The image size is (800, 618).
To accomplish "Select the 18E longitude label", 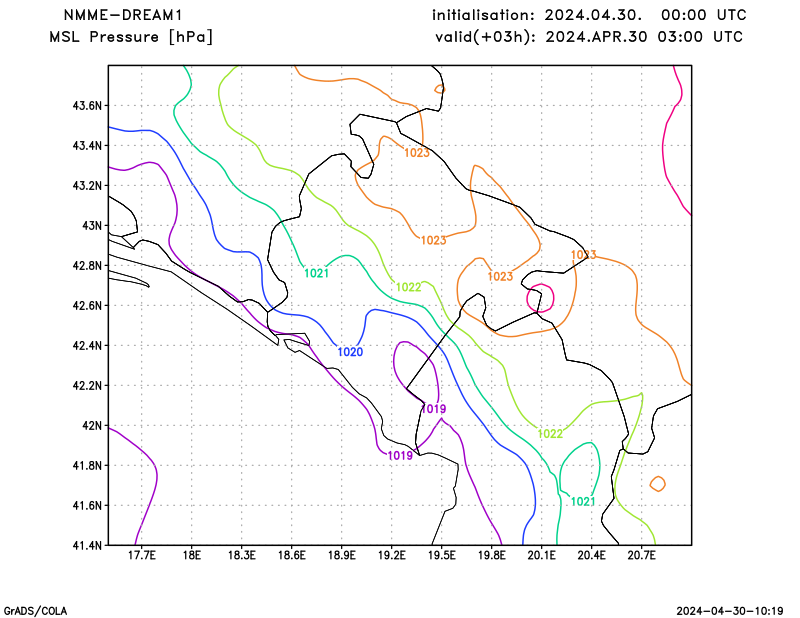I will (191, 555).
